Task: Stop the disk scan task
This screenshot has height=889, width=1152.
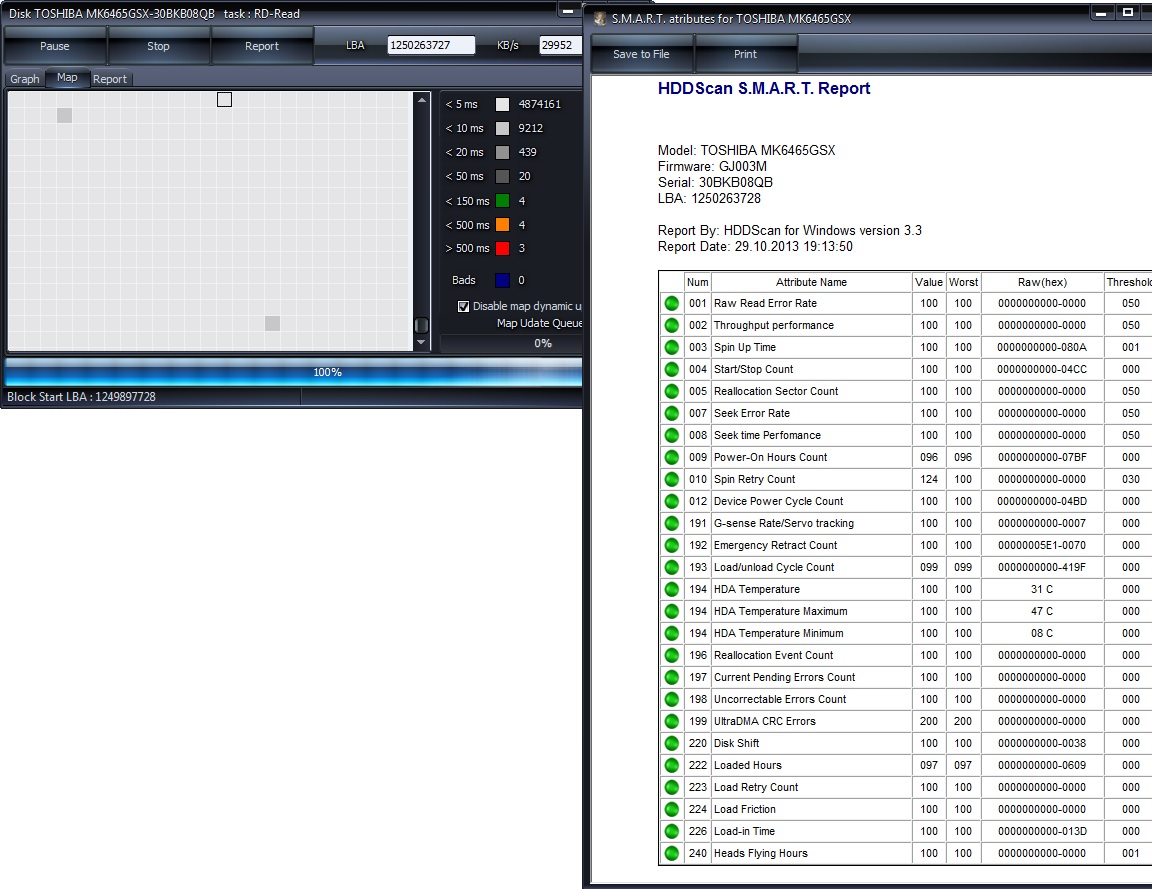Action: click(x=158, y=46)
